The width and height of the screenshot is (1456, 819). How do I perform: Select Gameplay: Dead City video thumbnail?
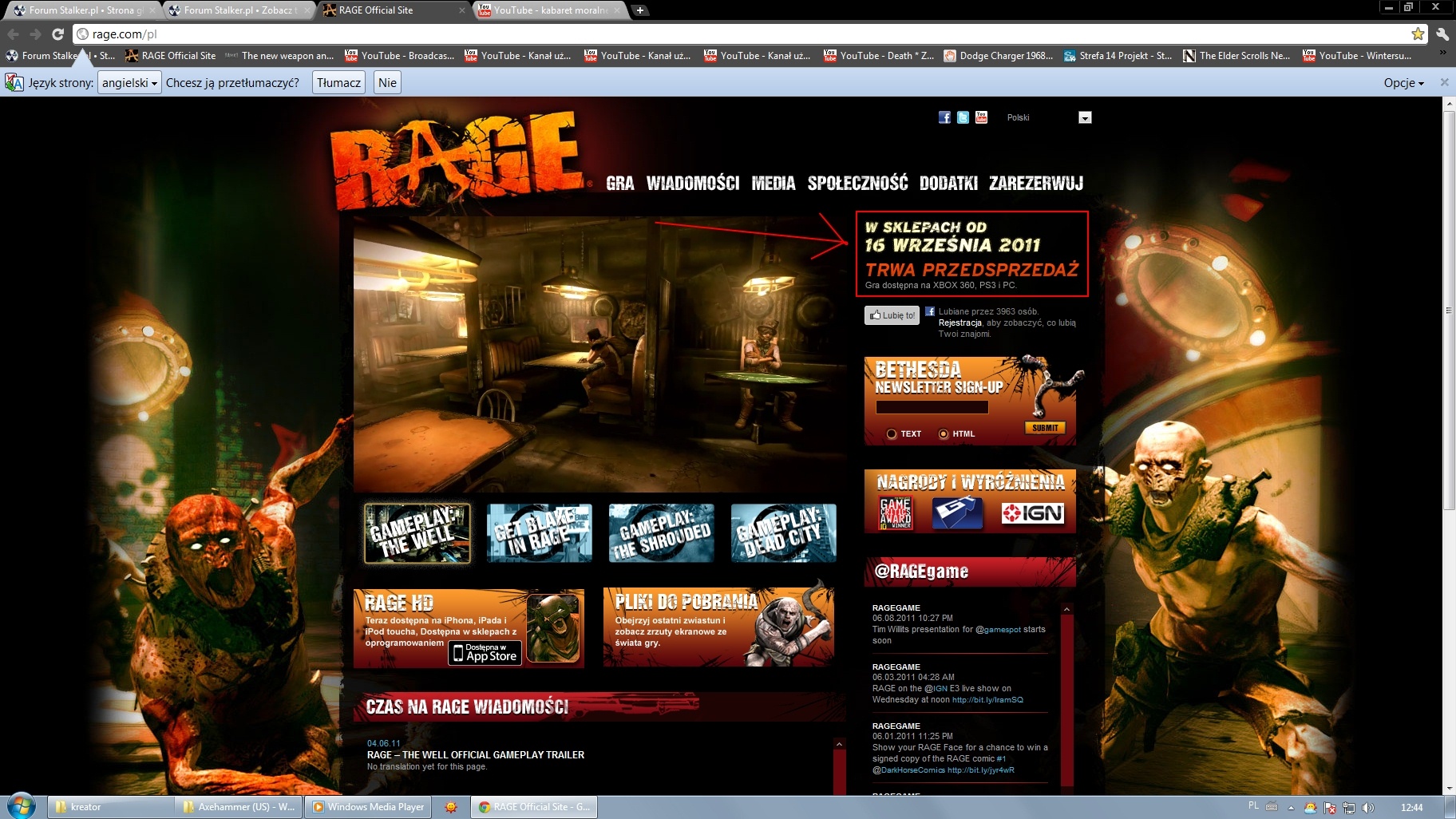[x=783, y=532]
